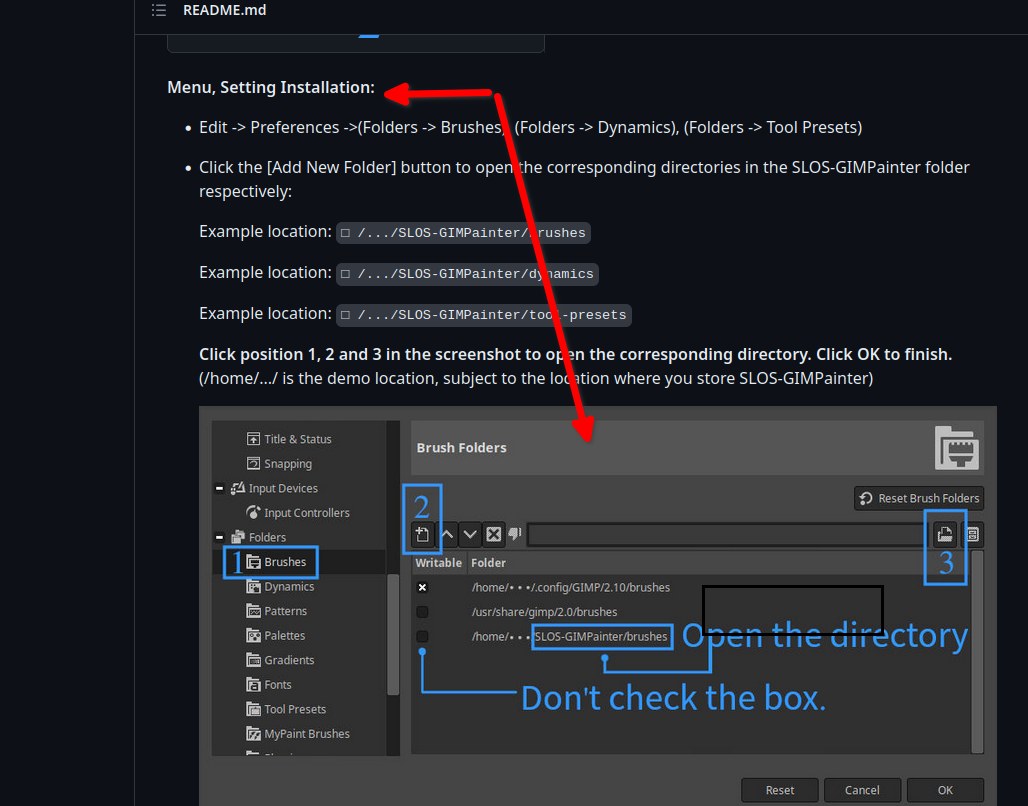Collapse the Input Devices tree node
The width and height of the screenshot is (1028, 806).
tap(219, 489)
